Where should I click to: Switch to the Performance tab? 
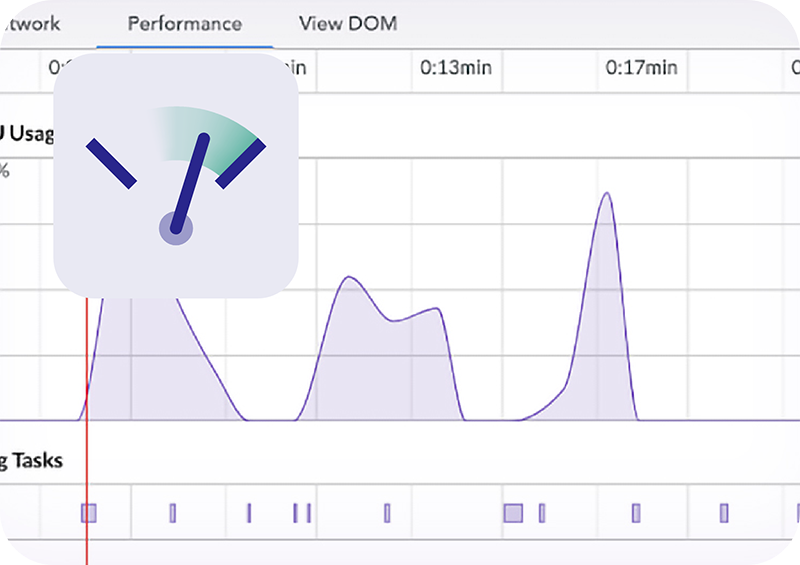185,23
